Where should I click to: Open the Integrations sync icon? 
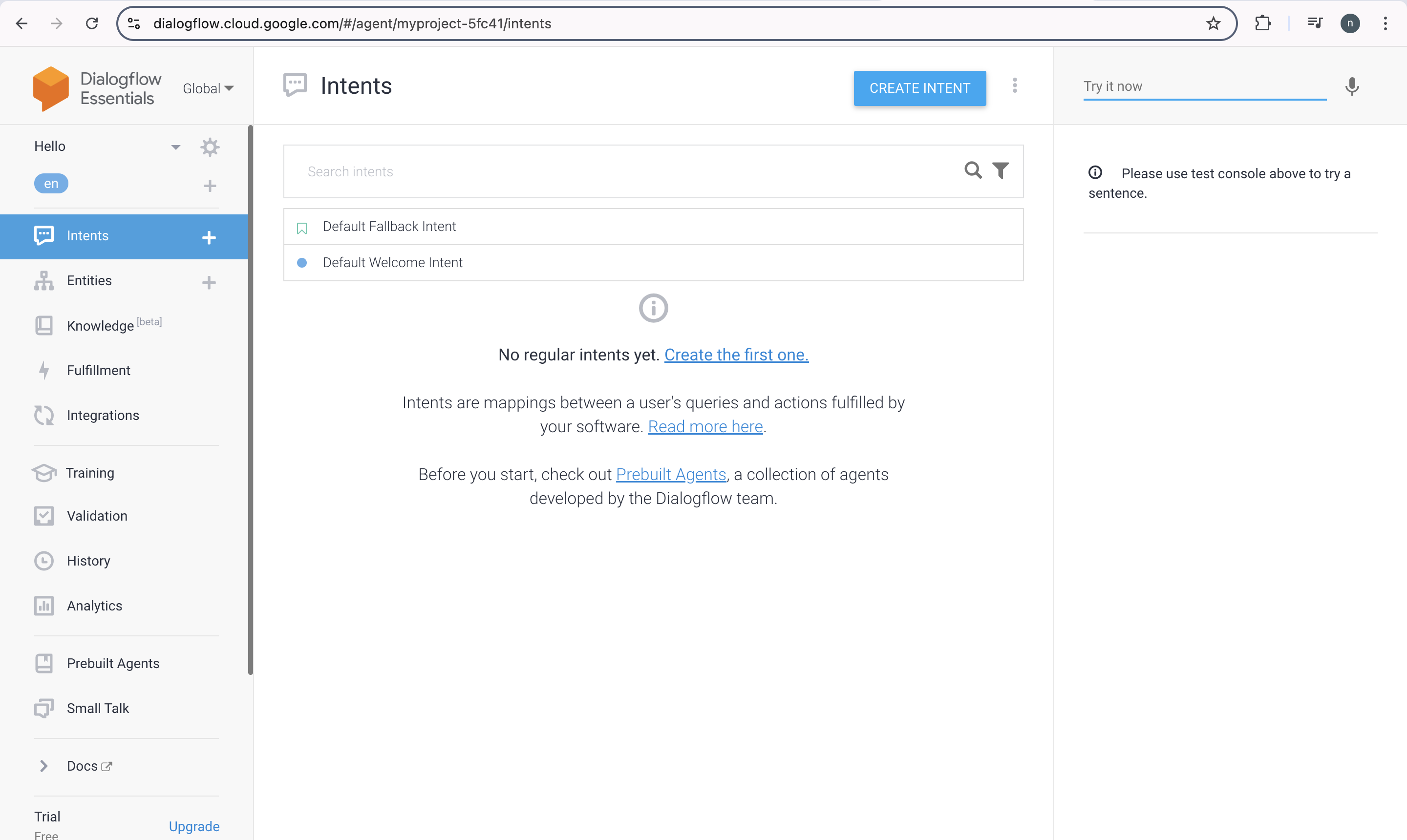pos(44,415)
